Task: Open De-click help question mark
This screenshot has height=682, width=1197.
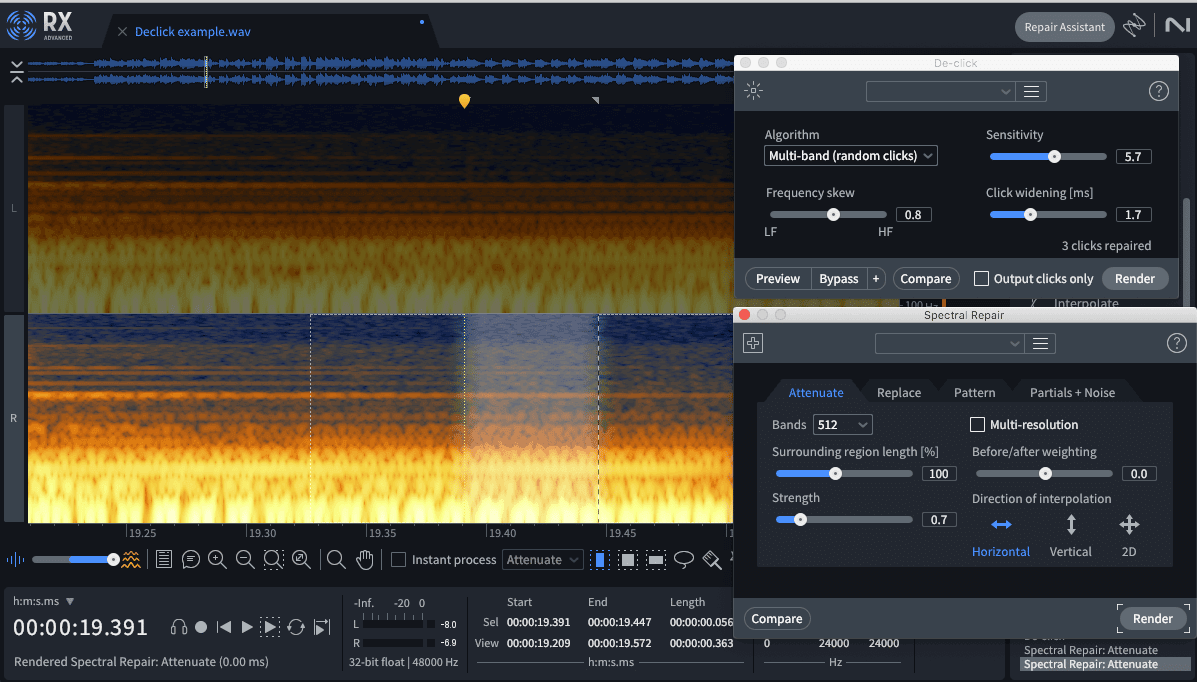Action: (x=1158, y=91)
